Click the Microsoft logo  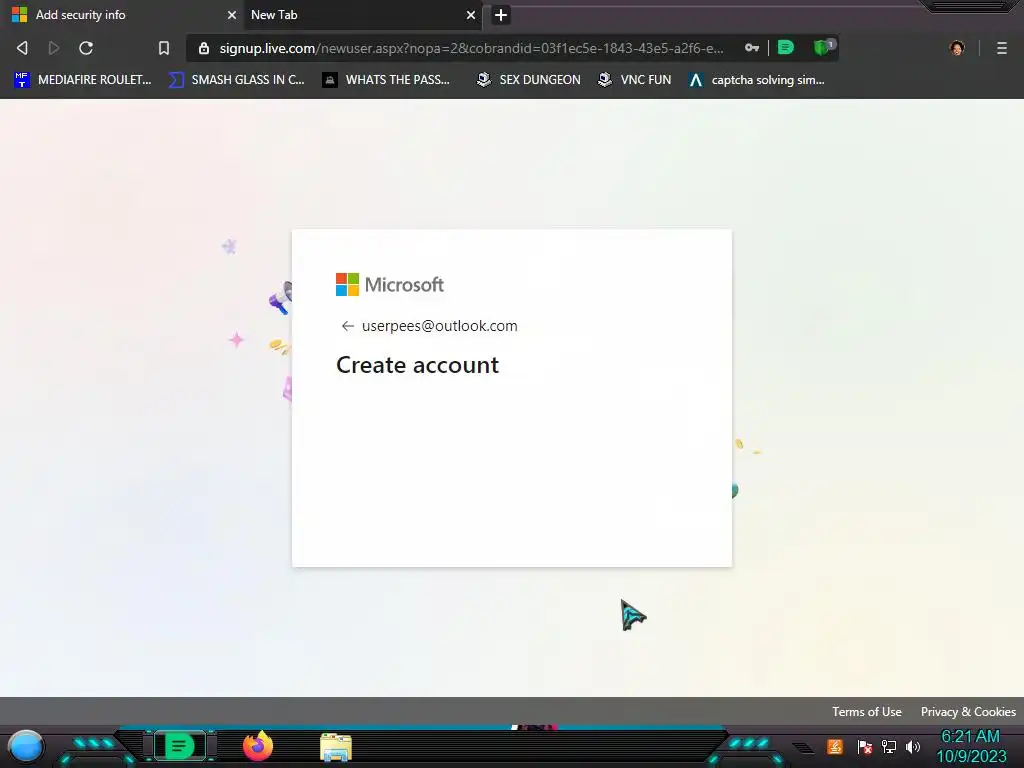pyautogui.click(x=390, y=285)
